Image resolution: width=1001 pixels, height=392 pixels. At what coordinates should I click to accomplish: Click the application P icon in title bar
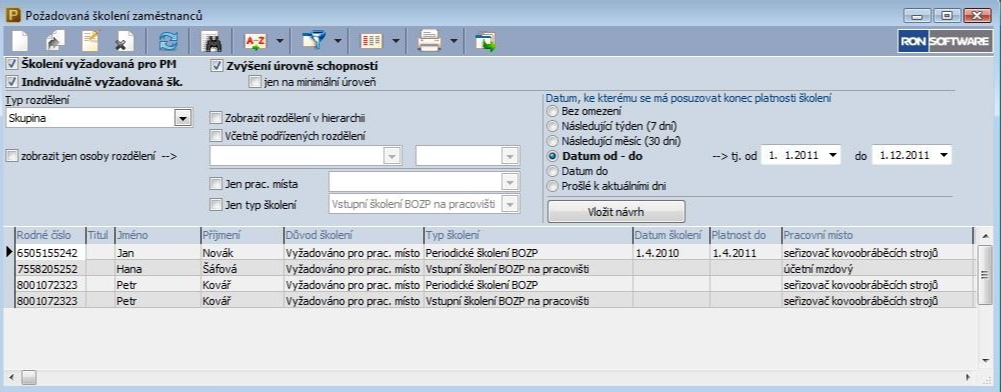[x=12, y=15]
